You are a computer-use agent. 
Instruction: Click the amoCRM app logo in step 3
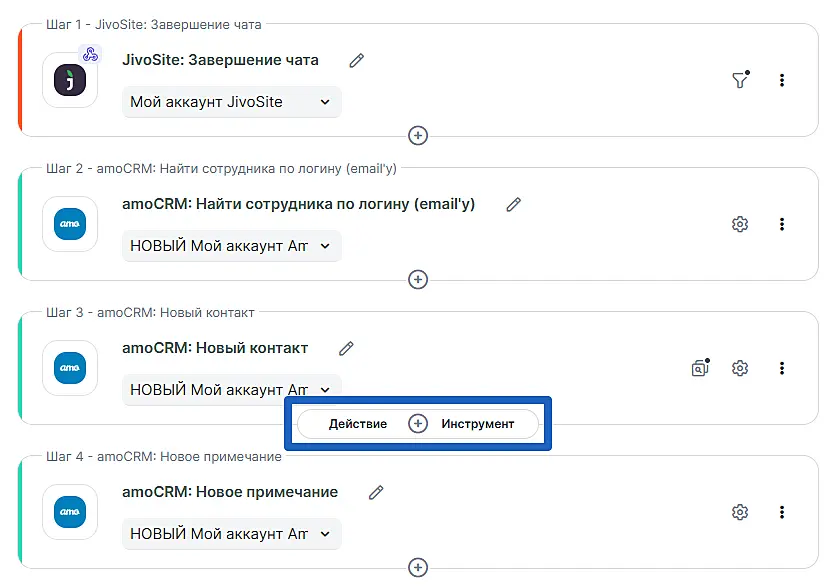coord(70,368)
